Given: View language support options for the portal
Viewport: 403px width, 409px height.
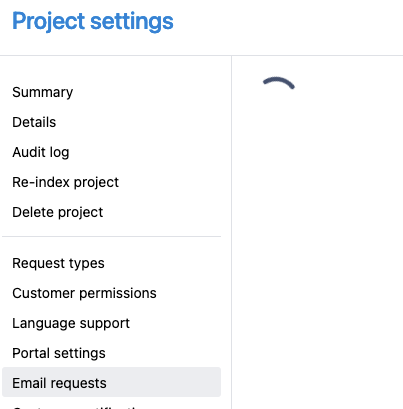Looking at the screenshot, I should pos(71,323).
